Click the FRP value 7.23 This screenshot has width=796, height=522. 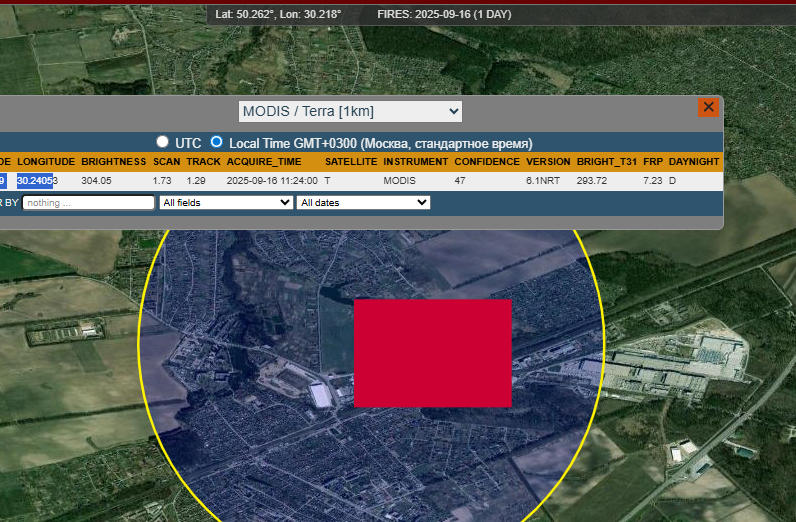tap(653, 181)
